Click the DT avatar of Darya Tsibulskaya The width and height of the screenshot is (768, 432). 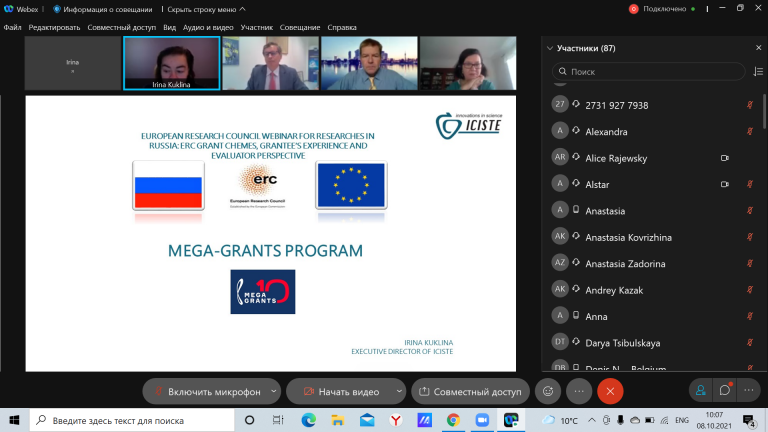(x=560, y=341)
